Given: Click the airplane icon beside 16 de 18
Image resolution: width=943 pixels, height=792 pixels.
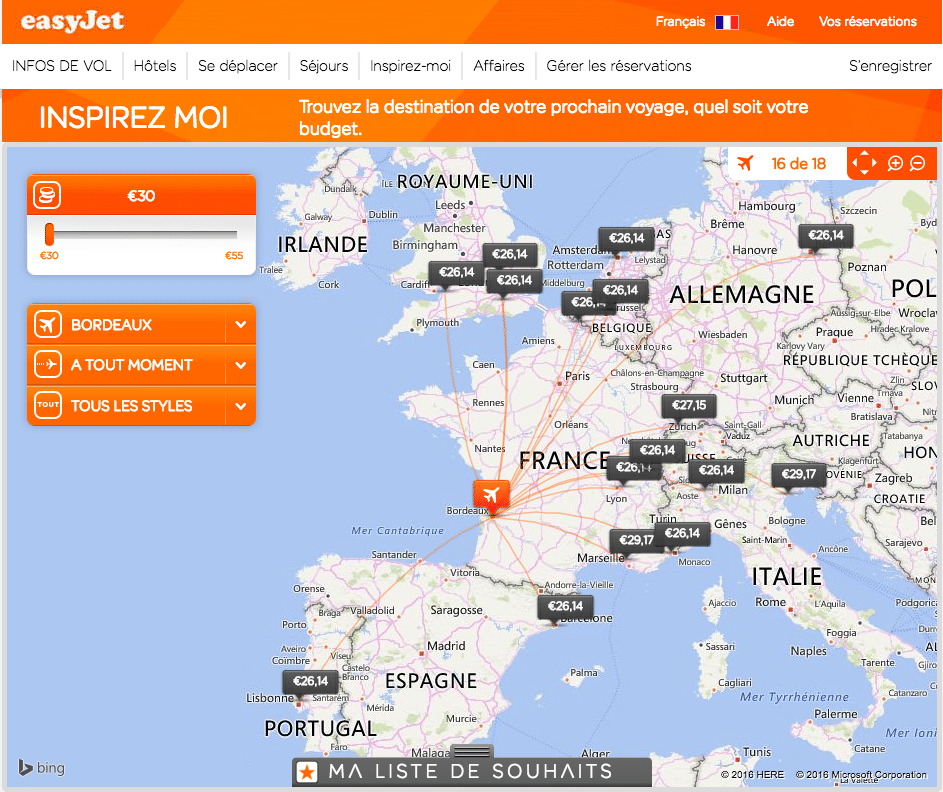Looking at the screenshot, I should (745, 163).
